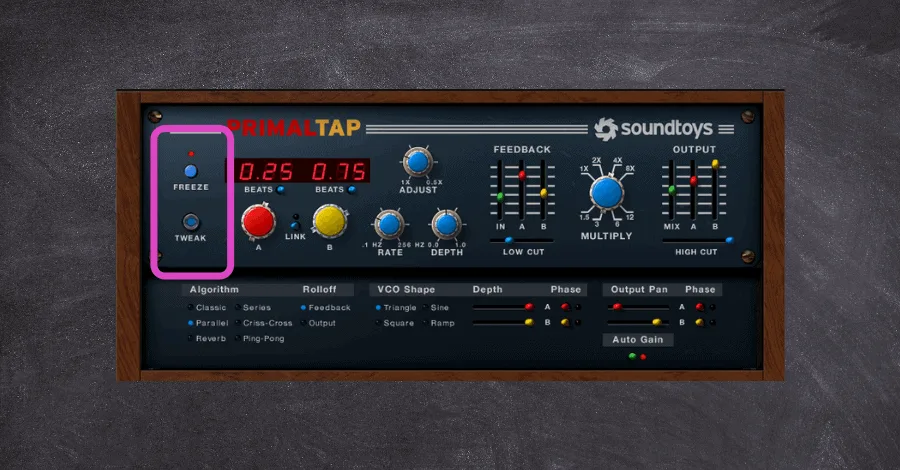
Task: Click the Output Mix green fader
Action: point(672,190)
